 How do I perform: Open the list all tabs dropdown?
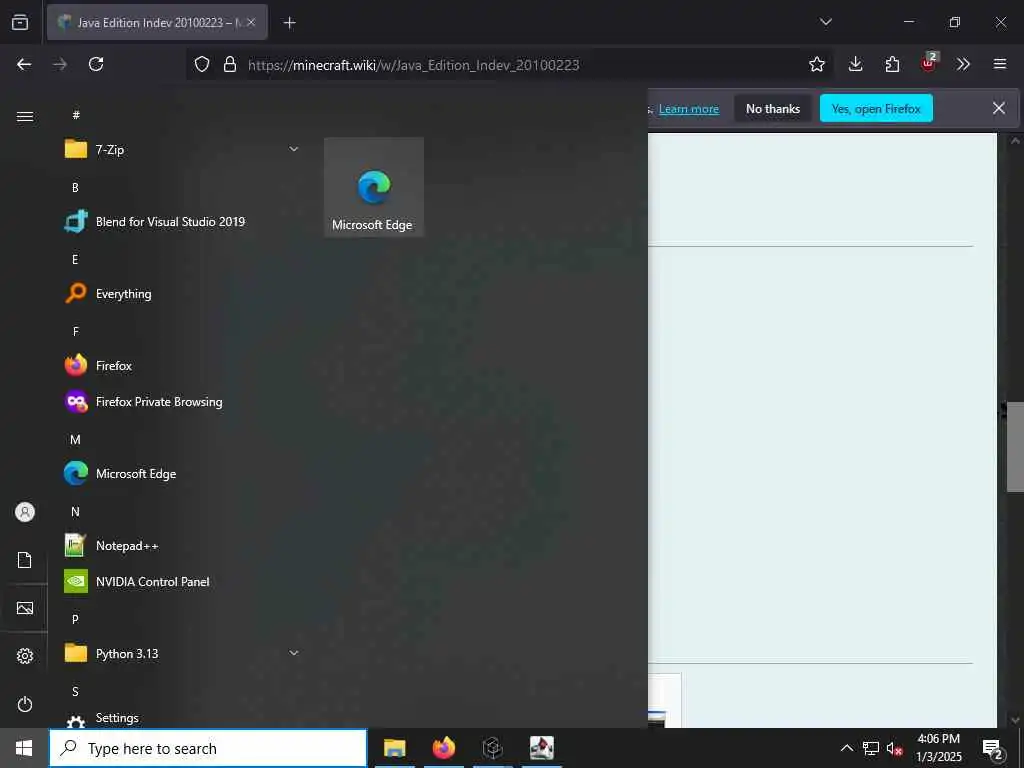point(825,22)
